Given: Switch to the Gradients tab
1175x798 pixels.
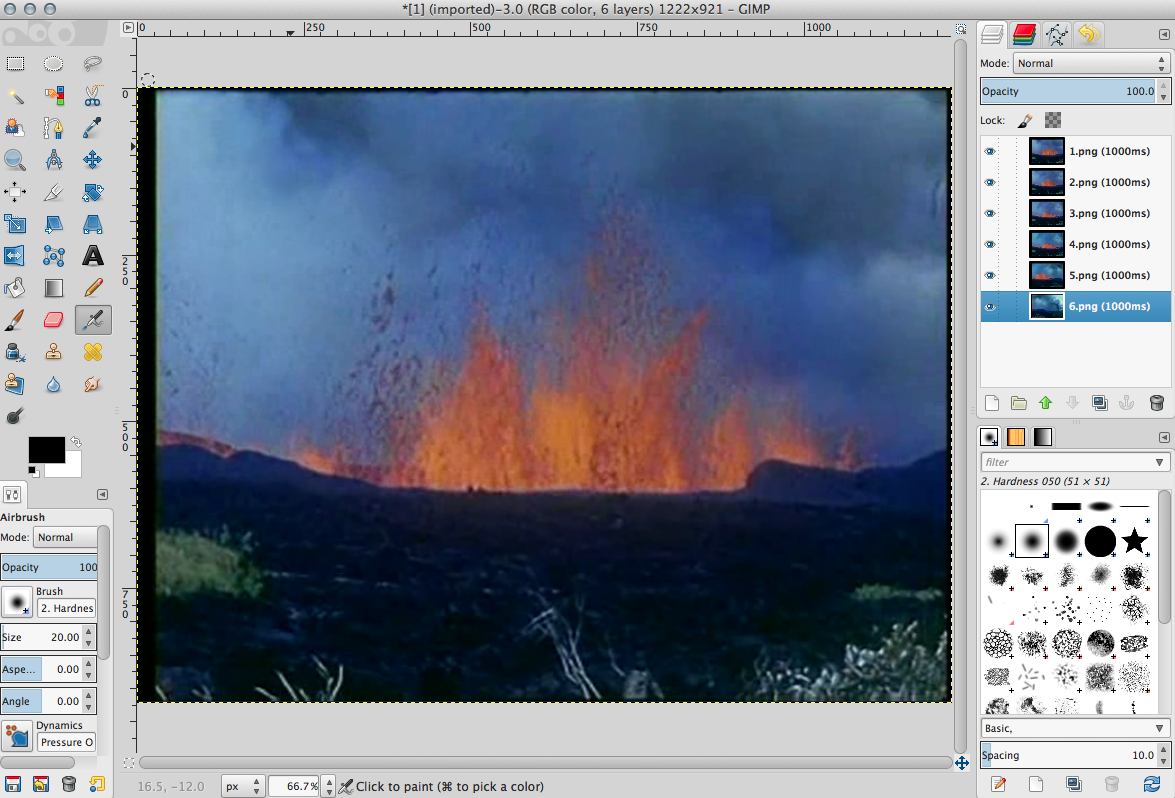Looking at the screenshot, I should click(x=1042, y=437).
